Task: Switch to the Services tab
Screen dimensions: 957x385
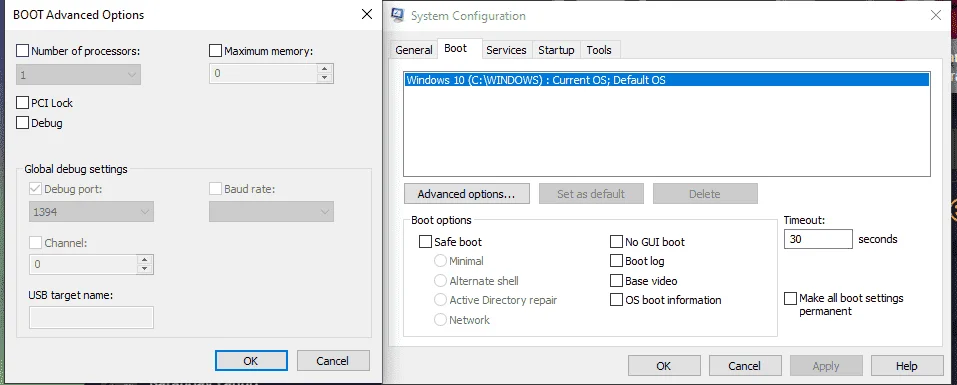Action: (506, 50)
